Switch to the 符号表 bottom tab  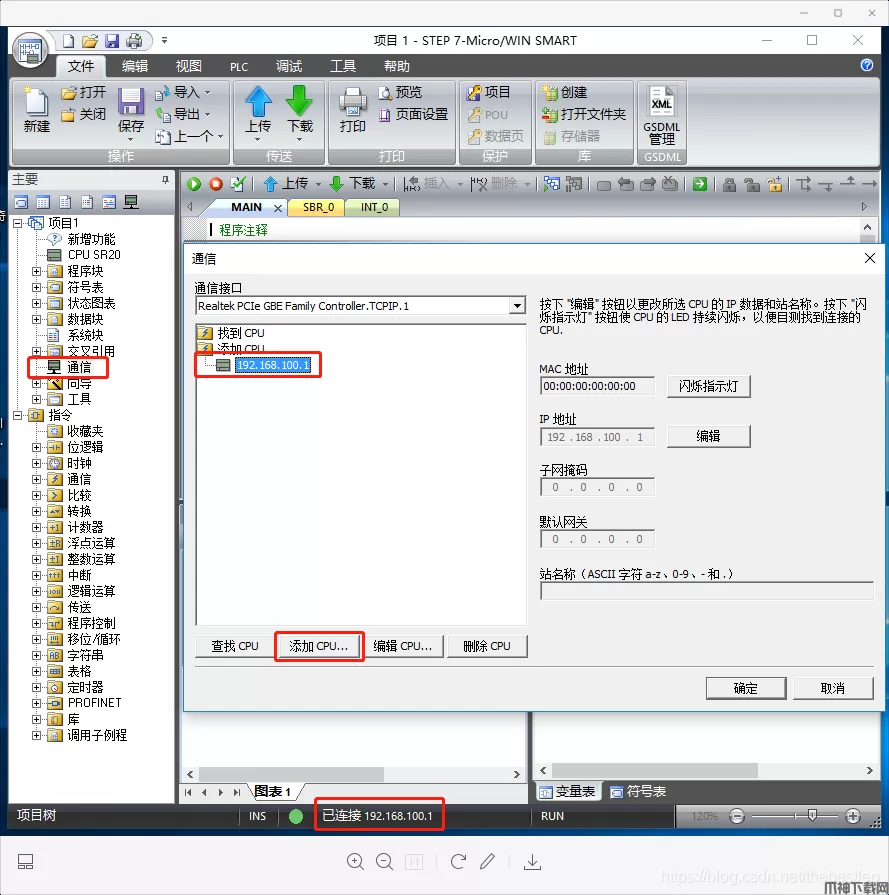[638, 792]
